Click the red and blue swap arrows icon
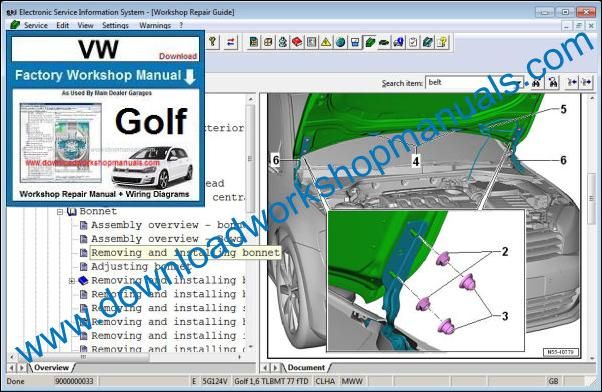 click(230, 41)
